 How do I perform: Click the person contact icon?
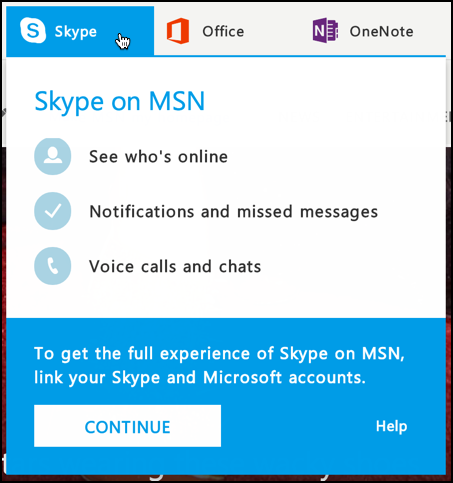pos(53,156)
